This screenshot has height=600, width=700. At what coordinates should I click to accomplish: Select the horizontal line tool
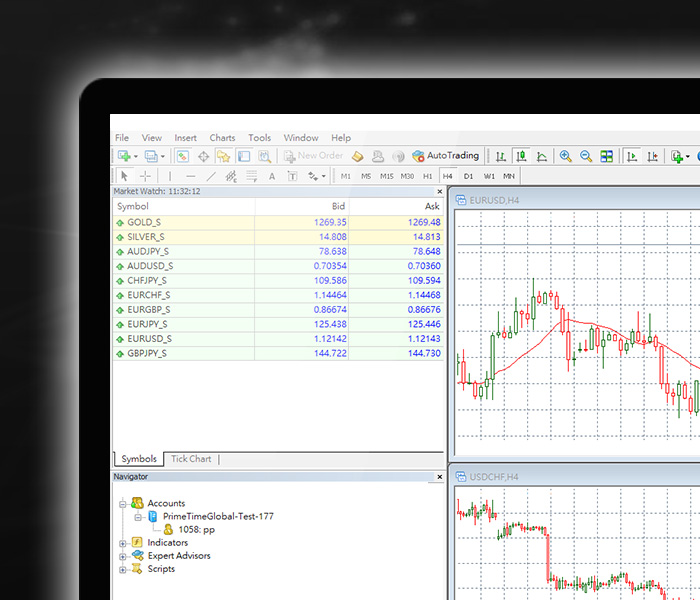click(191, 176)
